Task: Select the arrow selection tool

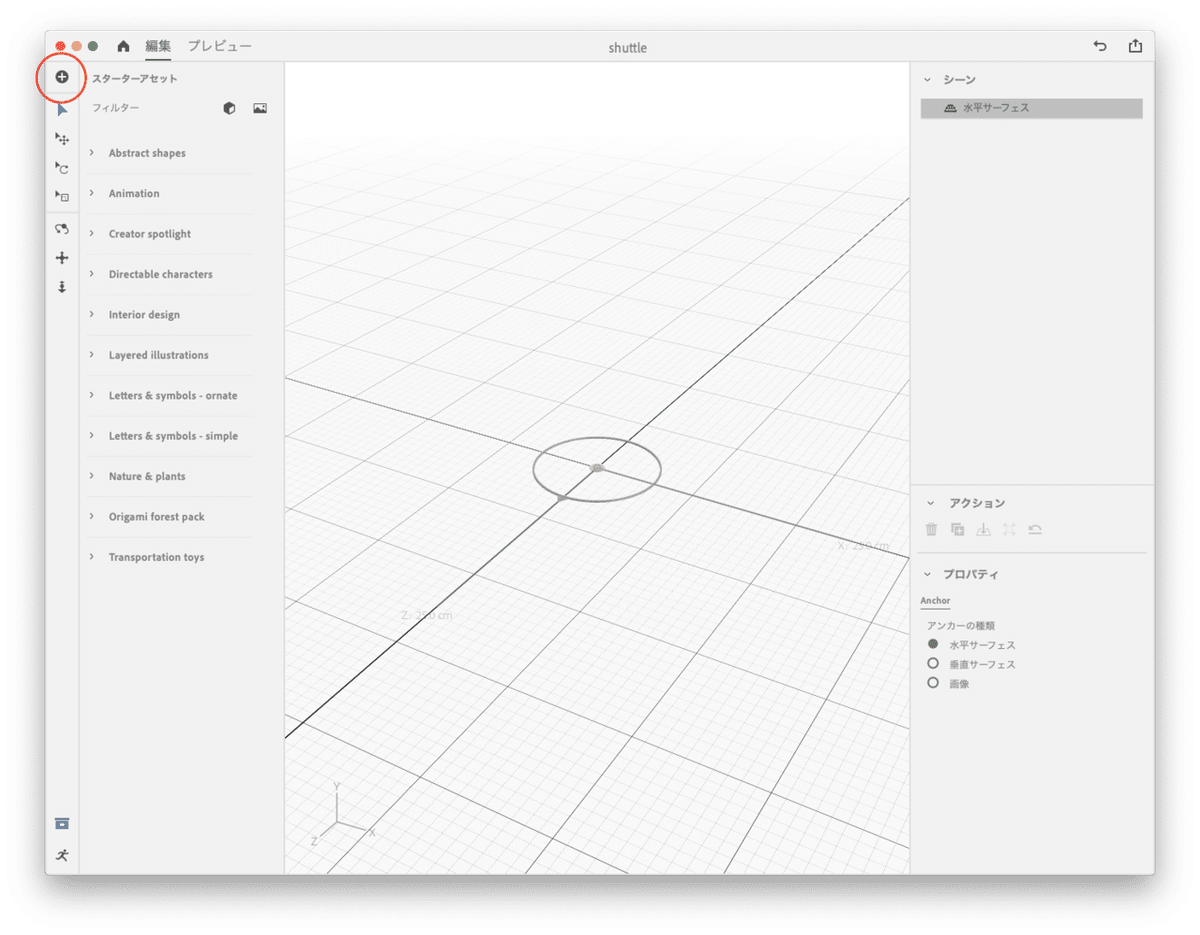Action: tap(62, 111)
